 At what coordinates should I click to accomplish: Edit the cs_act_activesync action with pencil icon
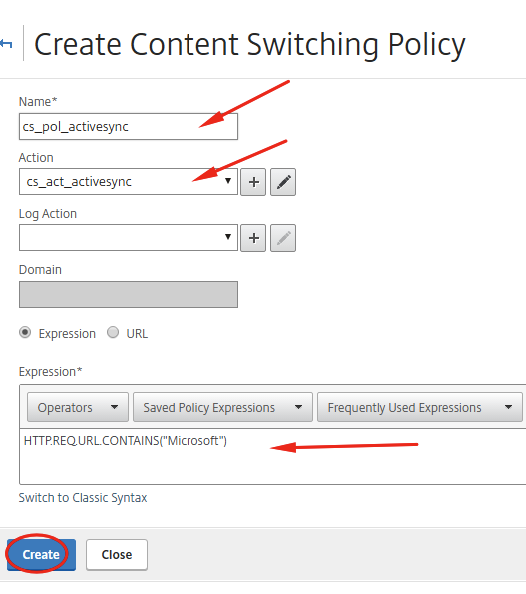(283, 182)
